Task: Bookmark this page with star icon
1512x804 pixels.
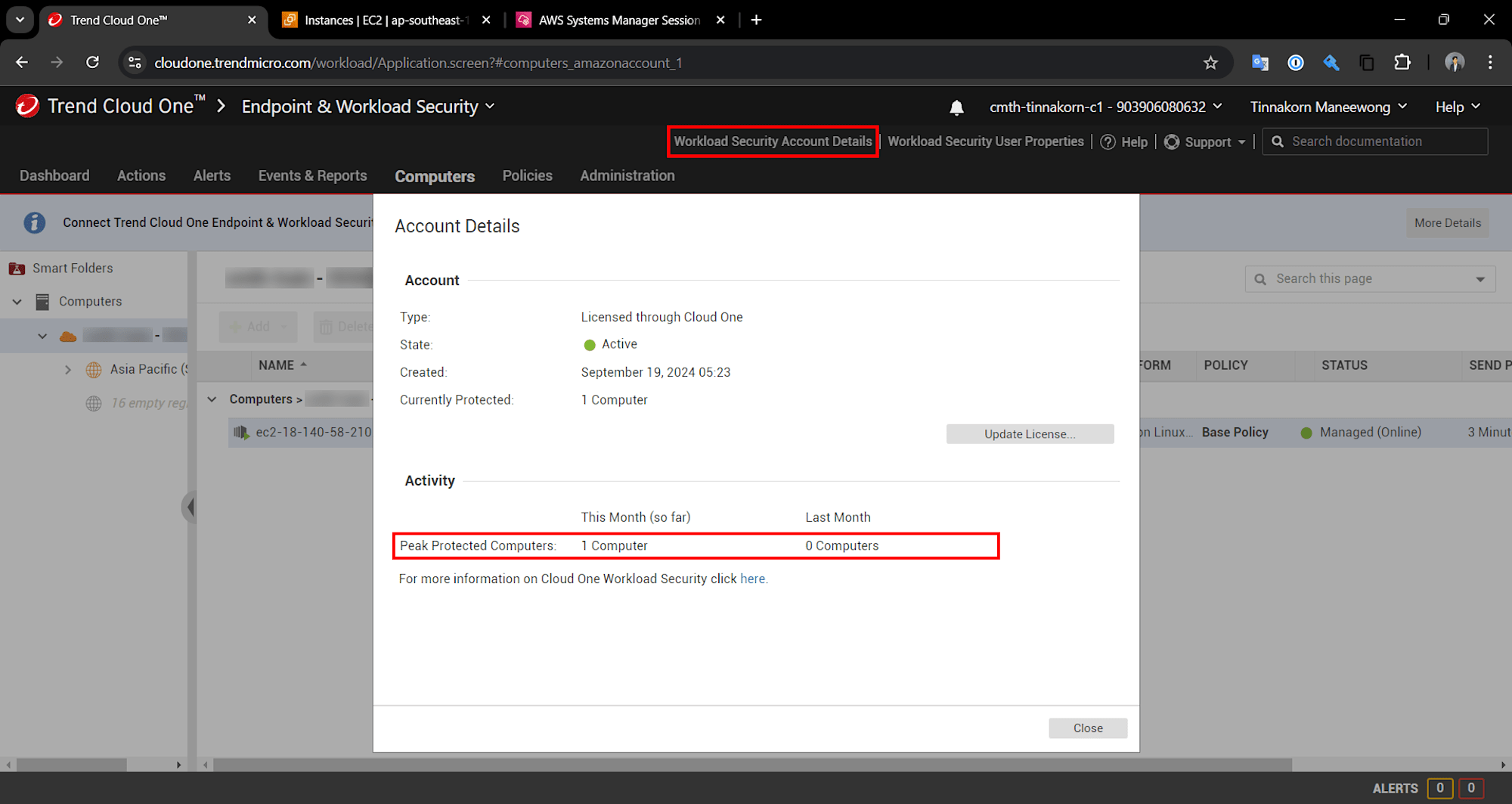Action: (1210, 63)
